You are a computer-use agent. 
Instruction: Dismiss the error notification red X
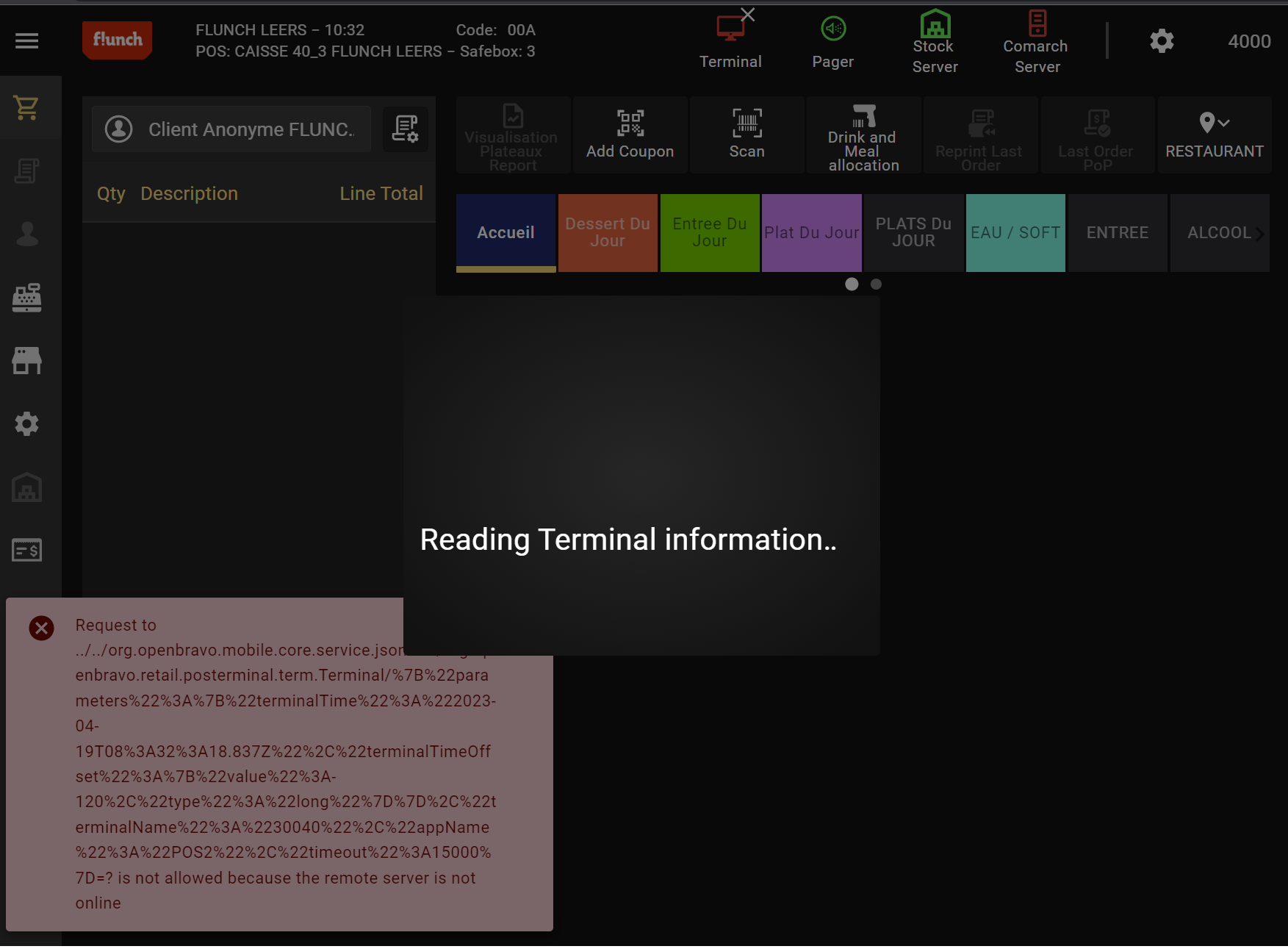click(41, 628)
